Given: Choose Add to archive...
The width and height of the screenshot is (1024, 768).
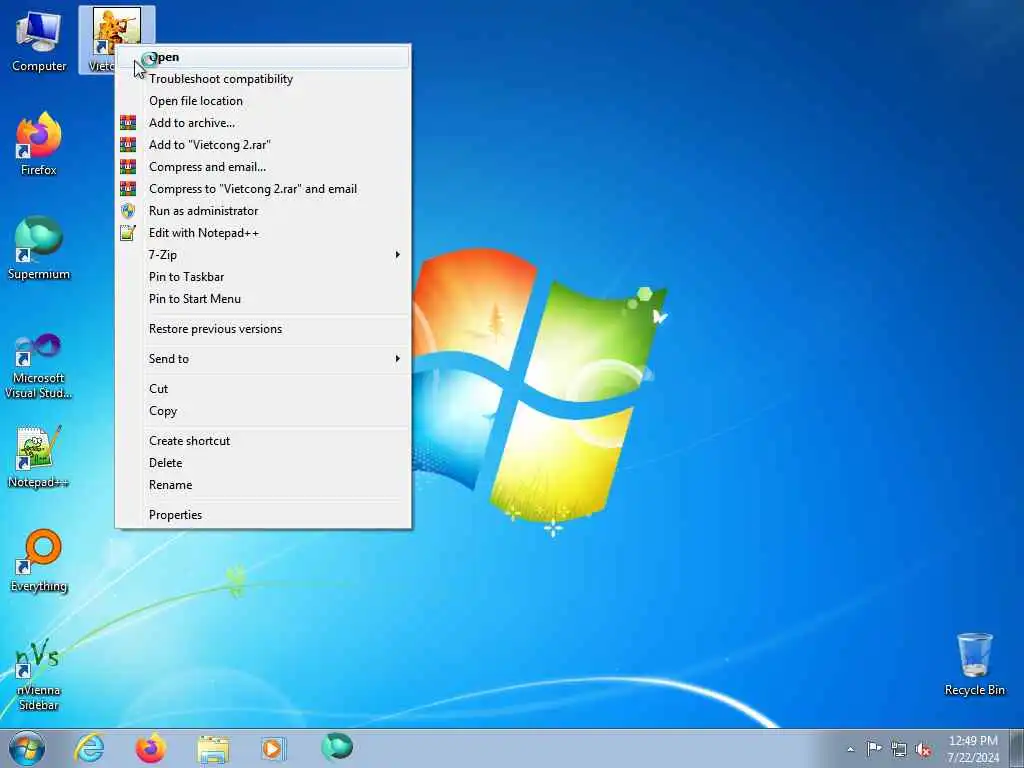Looking at the screenshot, I should click(x=264, y=123).
